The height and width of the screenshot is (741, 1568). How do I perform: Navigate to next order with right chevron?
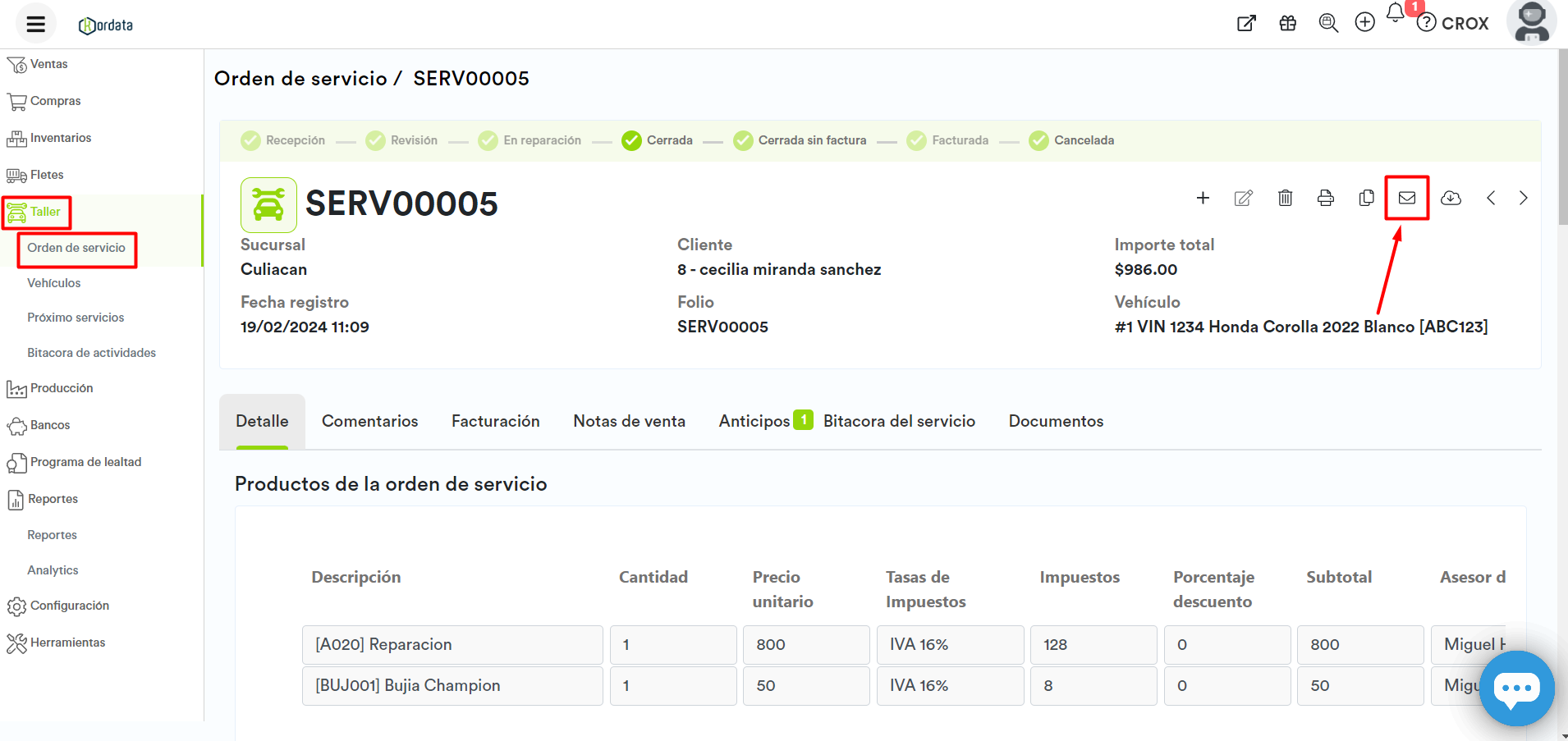[x=1524, y=198]
